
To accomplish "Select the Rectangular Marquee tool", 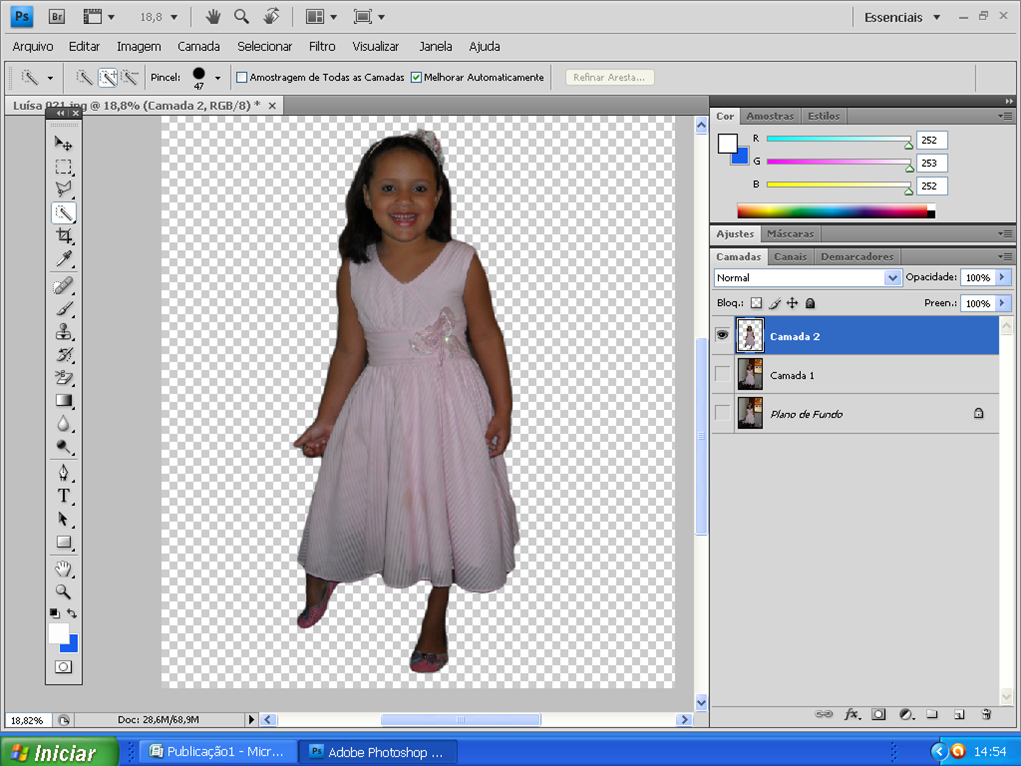I will (64, 167).
